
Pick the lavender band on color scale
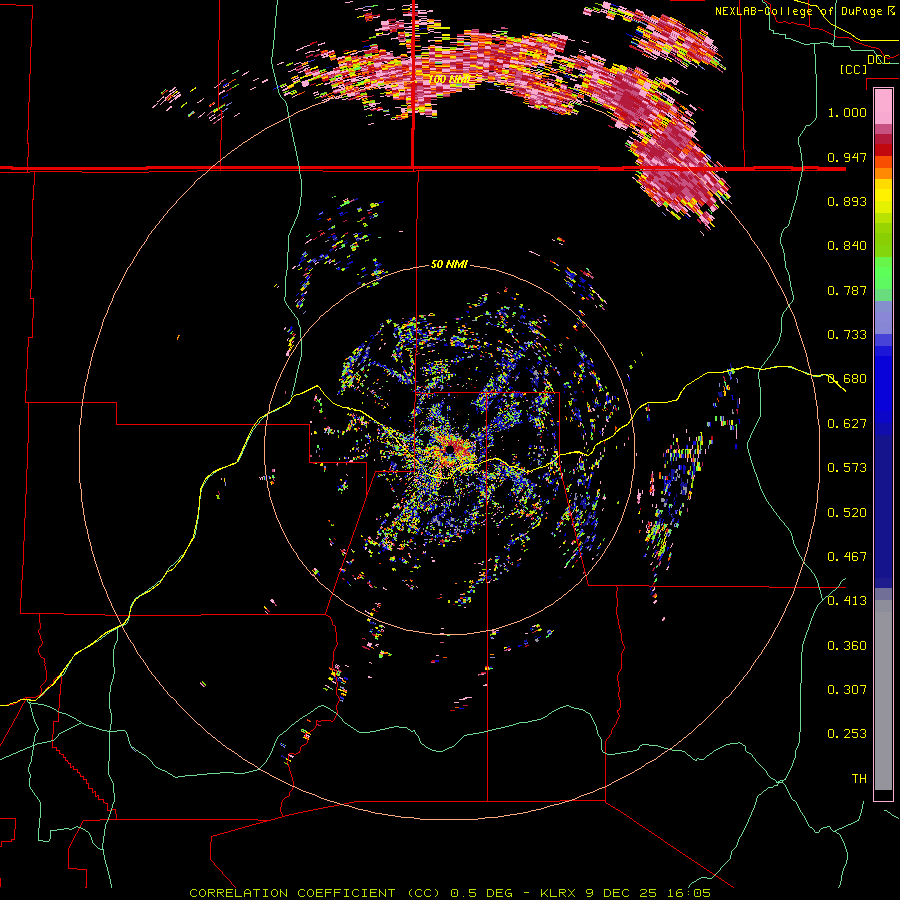tap(883, 317)
